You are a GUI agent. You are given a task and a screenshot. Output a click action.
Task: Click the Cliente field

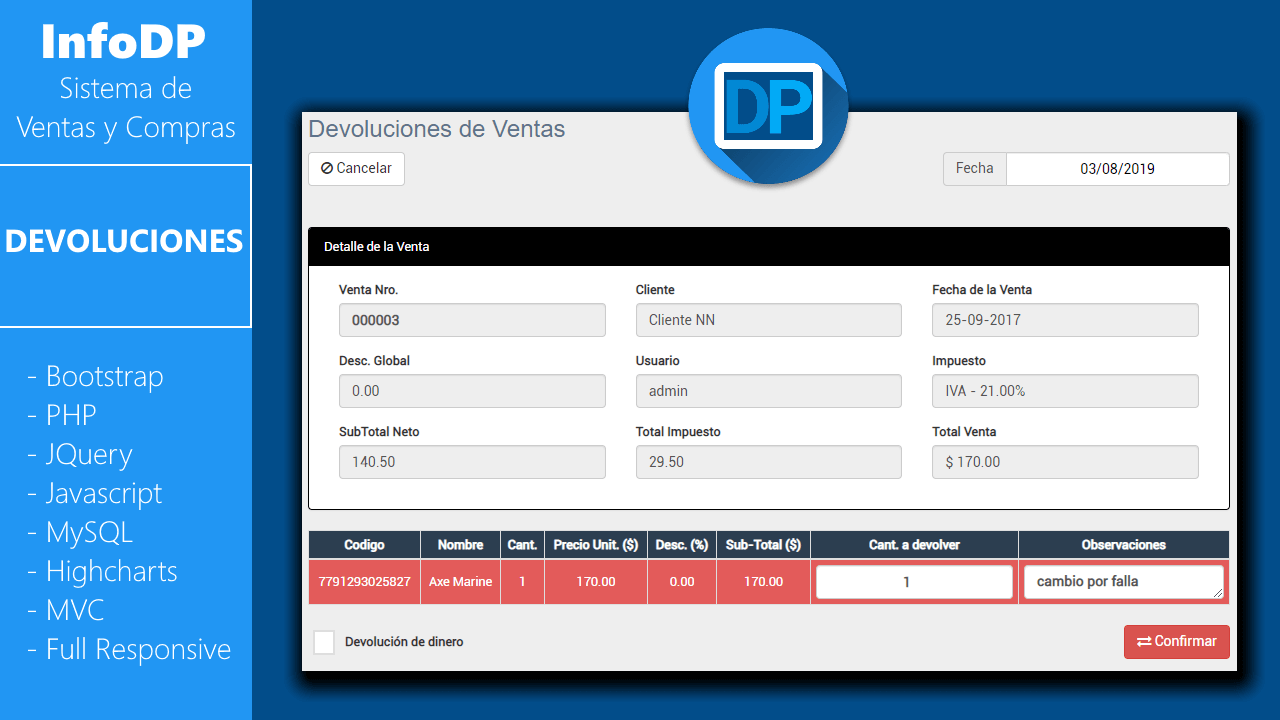pos(768,320)
